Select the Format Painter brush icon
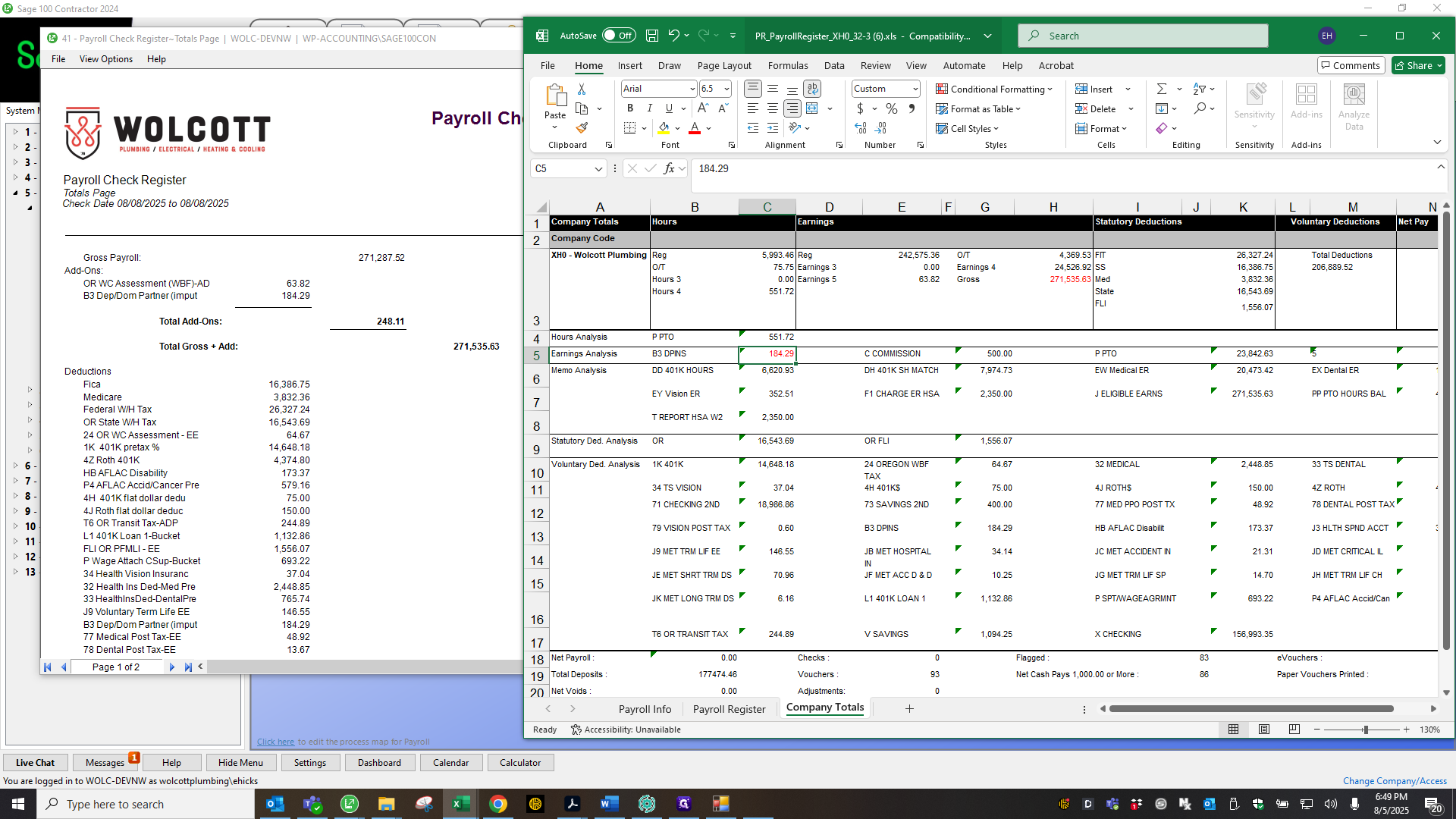 click(582, 127)
